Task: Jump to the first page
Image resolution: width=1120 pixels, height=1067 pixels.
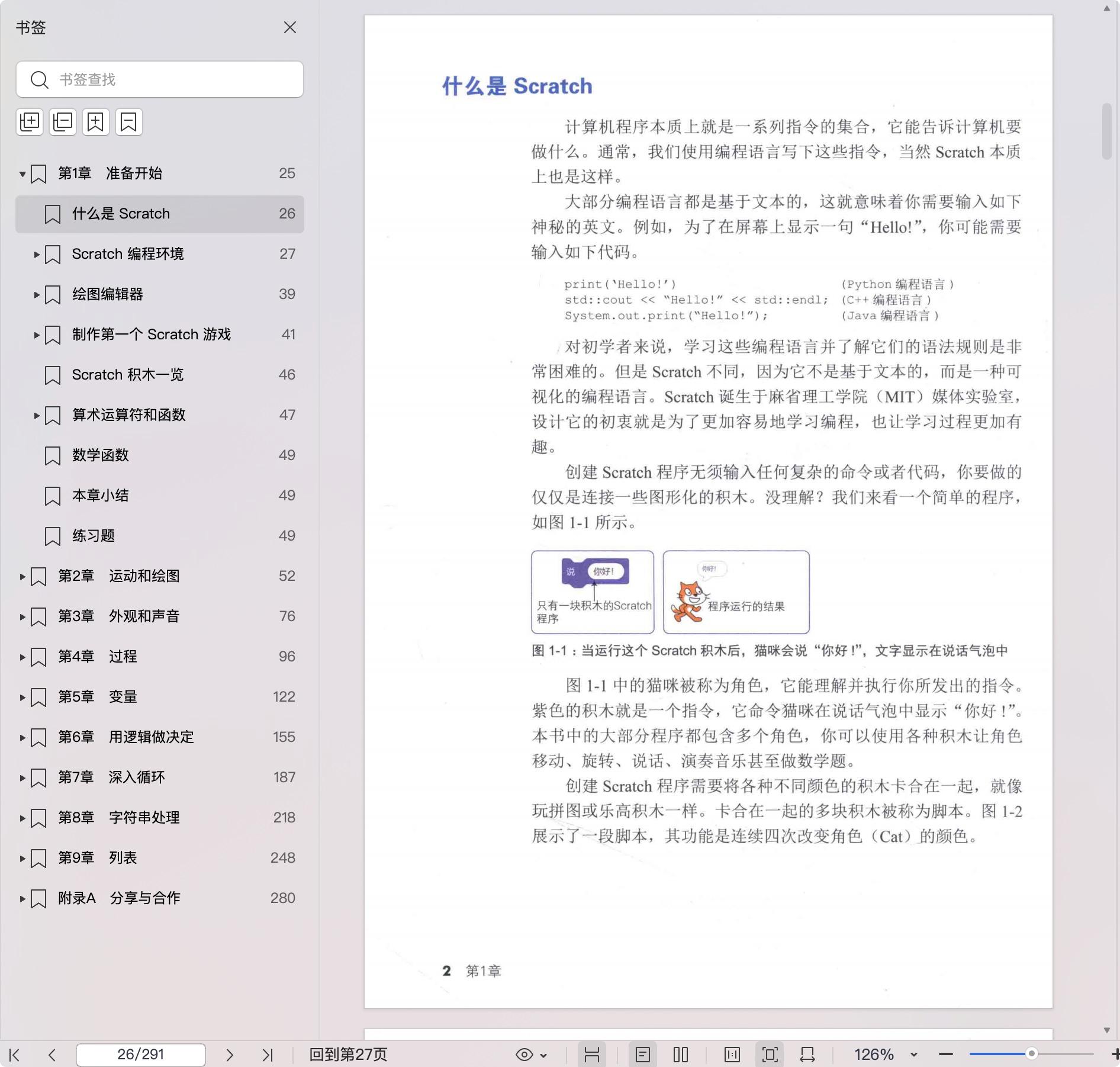Action: [15, 1055]
